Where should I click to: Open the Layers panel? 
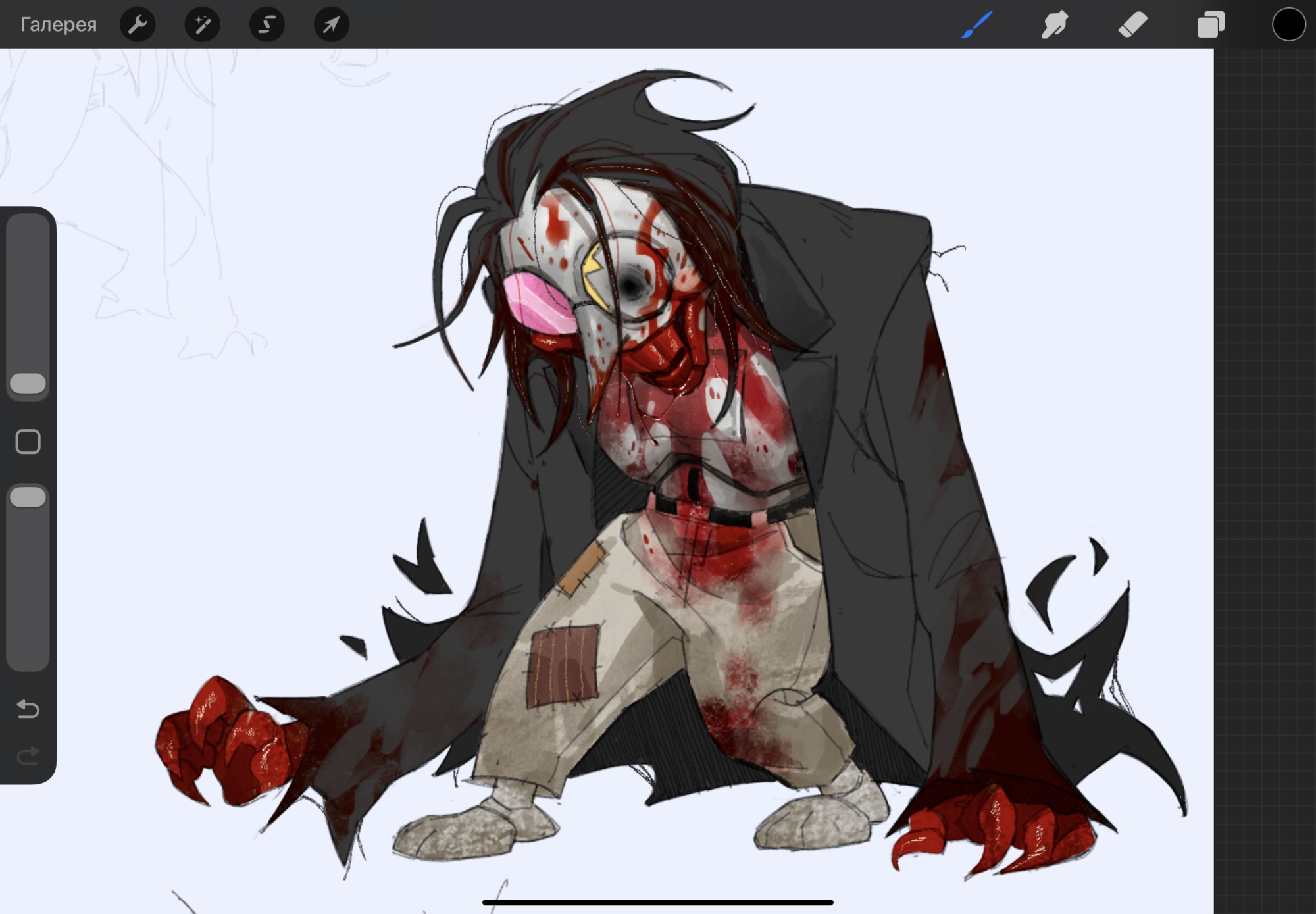tap(1210, 25)
